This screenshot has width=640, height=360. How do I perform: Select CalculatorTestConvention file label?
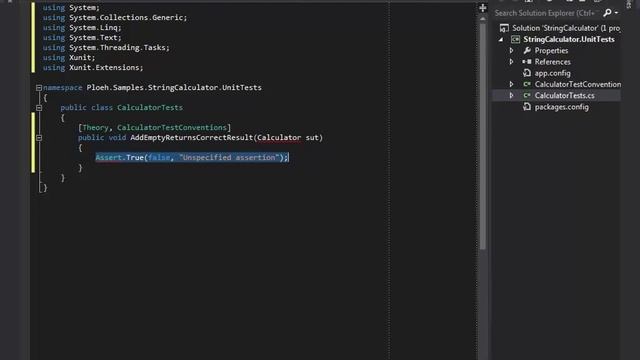point(578,84)
